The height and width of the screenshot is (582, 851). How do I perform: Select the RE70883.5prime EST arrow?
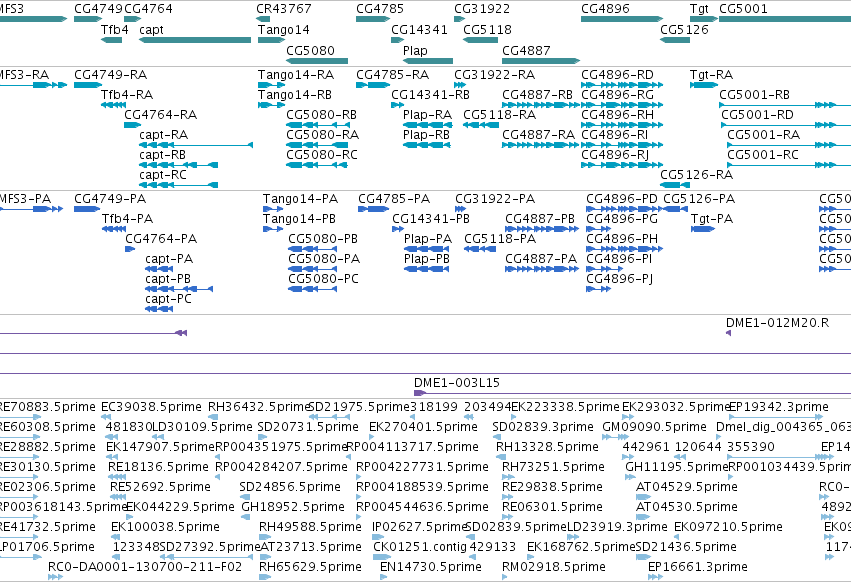(20, 417)
